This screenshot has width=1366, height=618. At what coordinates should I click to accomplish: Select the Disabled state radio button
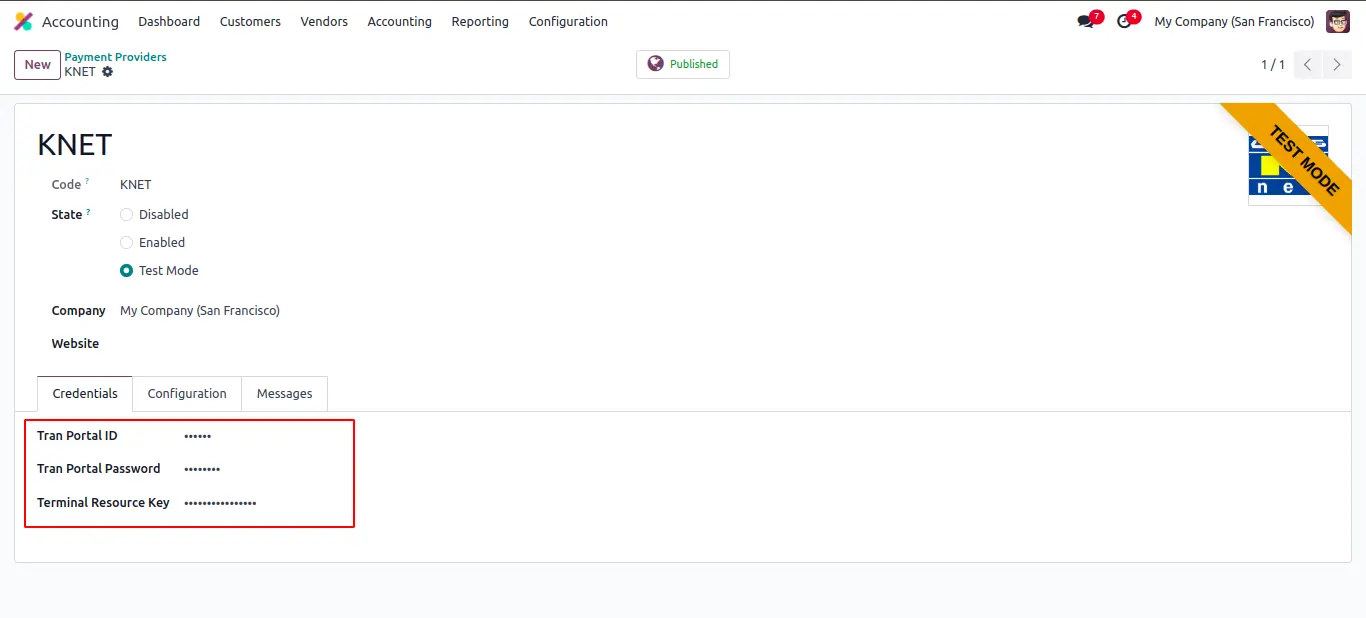coord(126,215)
